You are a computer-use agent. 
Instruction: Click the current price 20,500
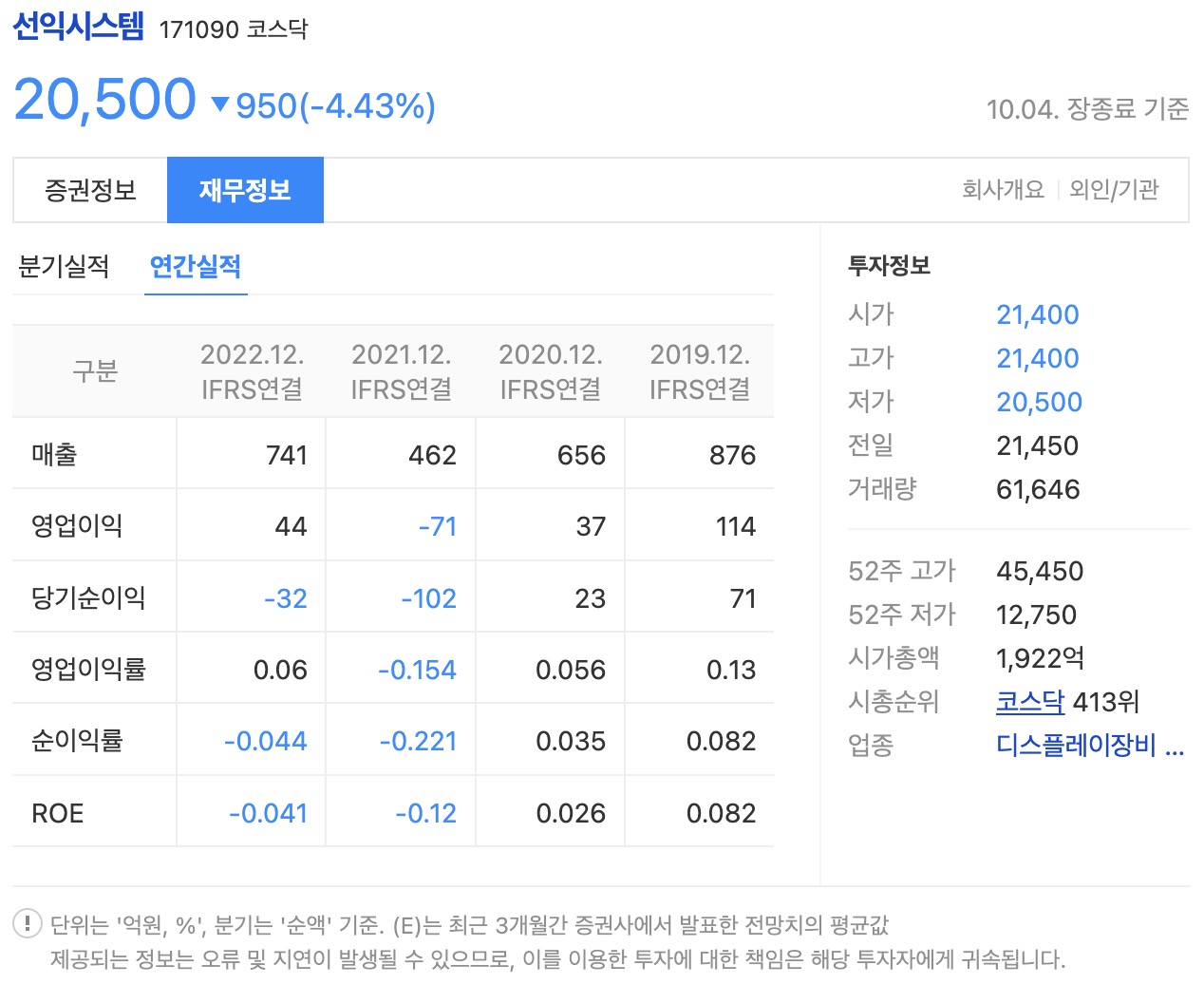(105, 100)
